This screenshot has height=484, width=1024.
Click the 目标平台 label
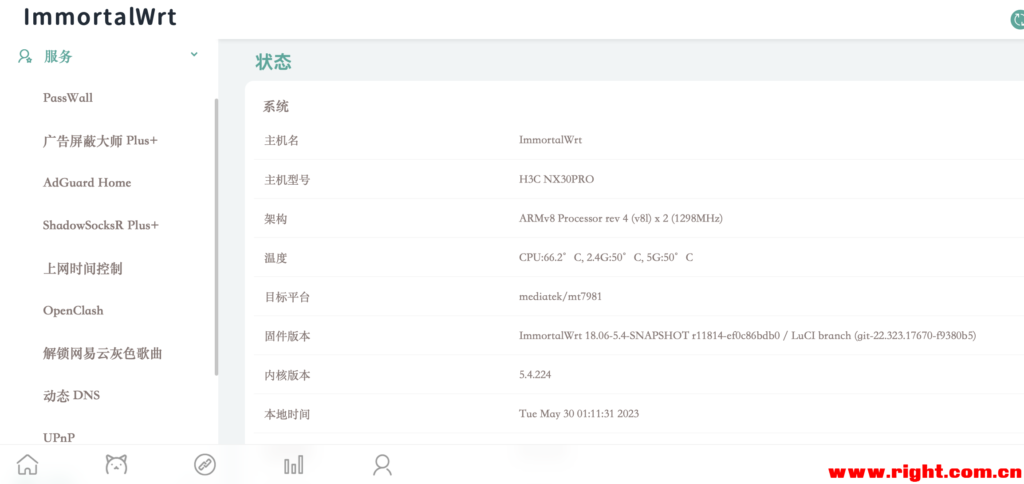(287, 297)
